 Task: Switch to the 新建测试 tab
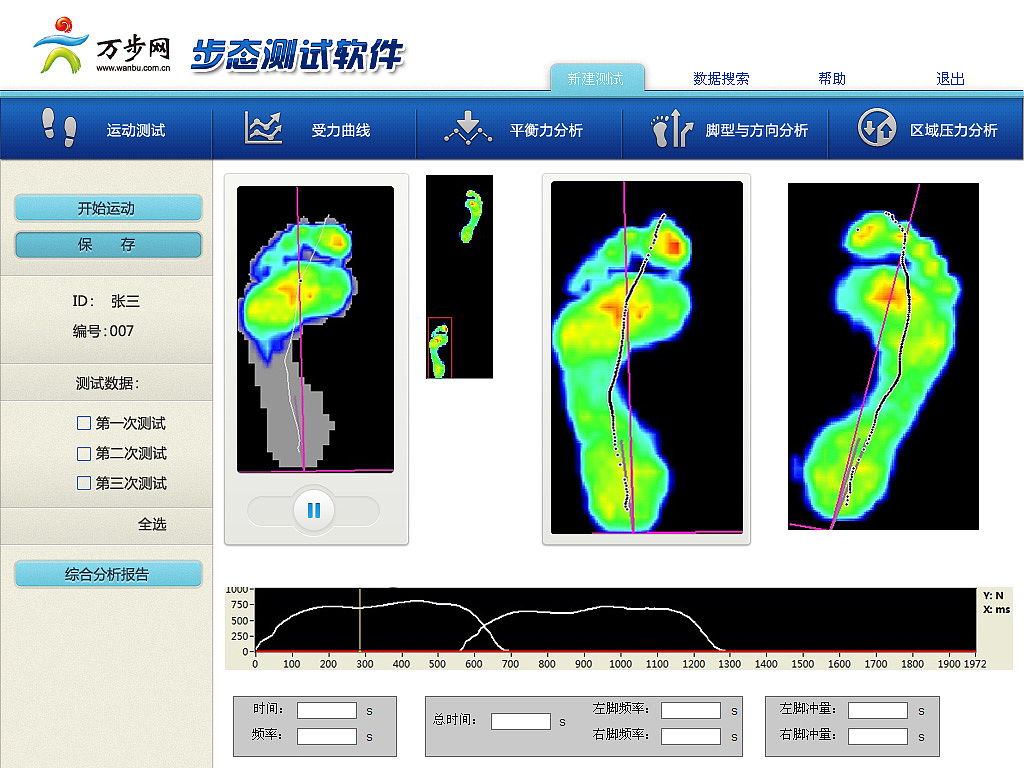point(597,78)
